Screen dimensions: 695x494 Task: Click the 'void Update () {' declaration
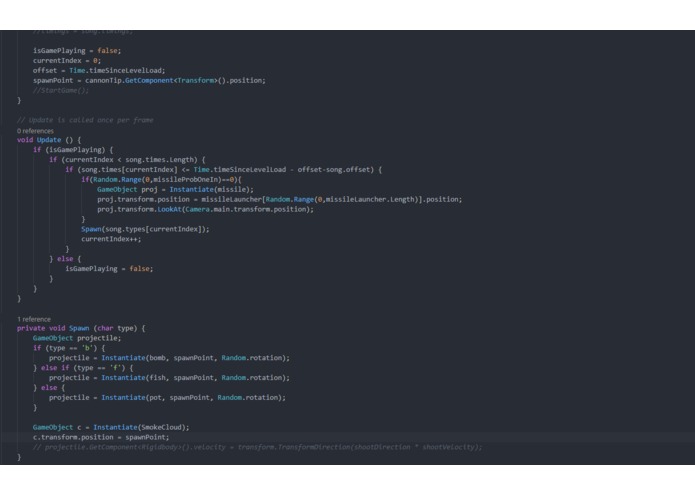click(x=49, y=140)
